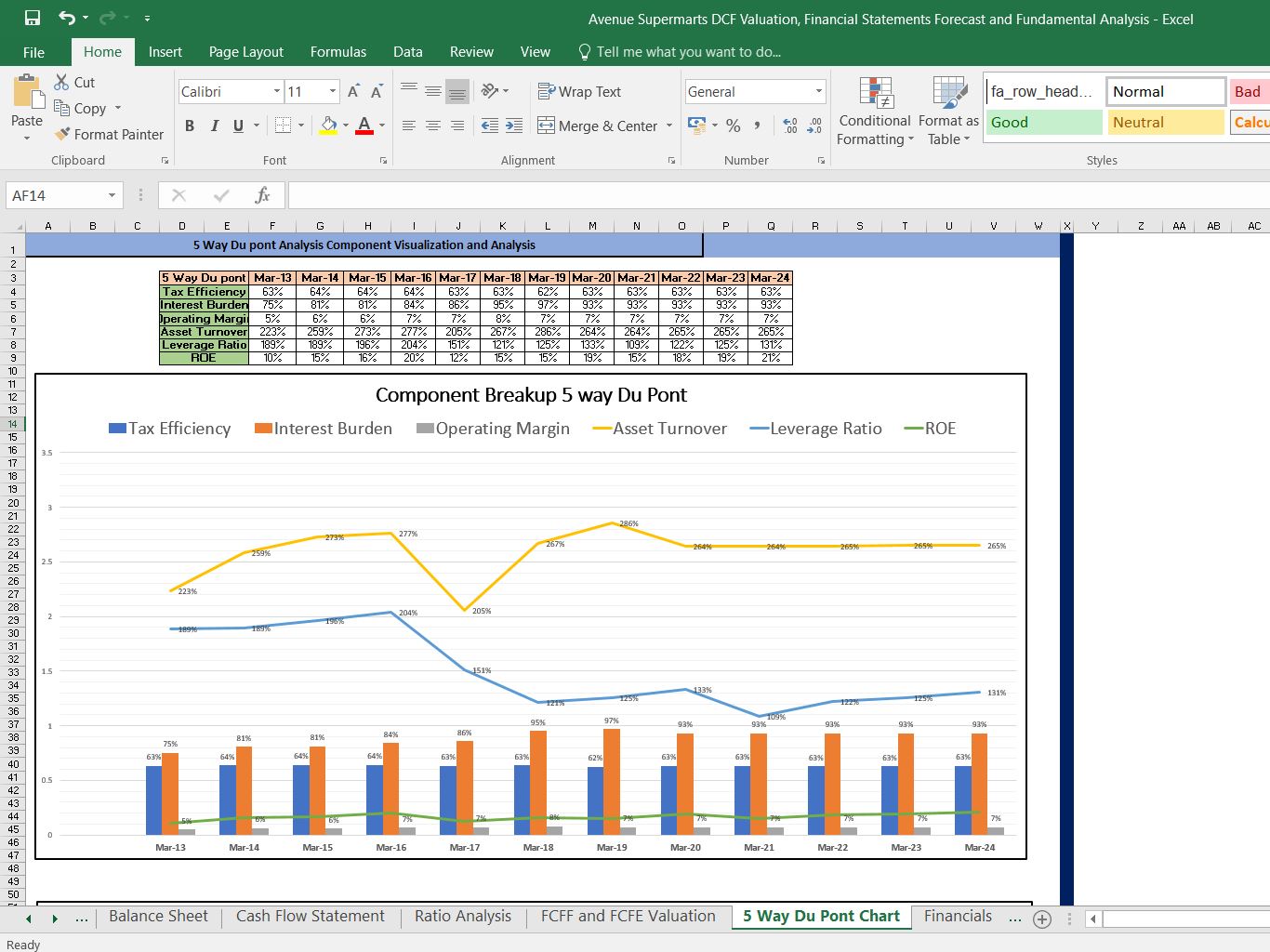Click the Insert Function fx icon

coord(262,195)
